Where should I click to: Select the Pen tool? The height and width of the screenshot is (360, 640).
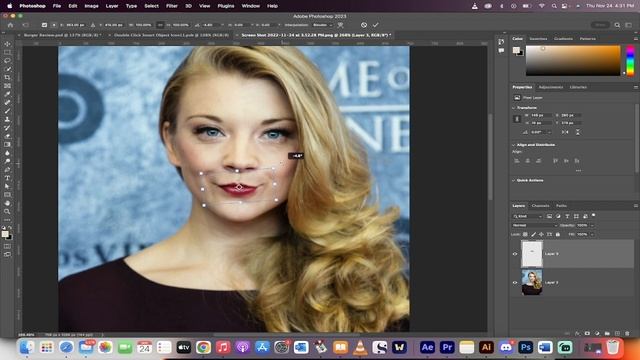pos(7,170)
